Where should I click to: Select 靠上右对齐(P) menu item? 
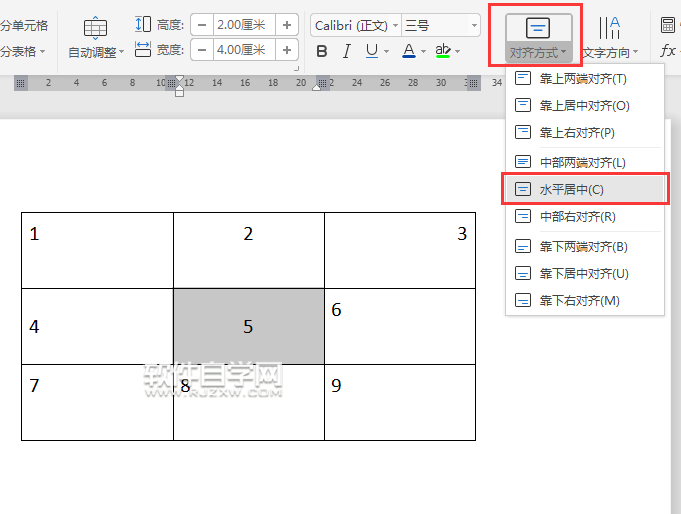[585, 133]
